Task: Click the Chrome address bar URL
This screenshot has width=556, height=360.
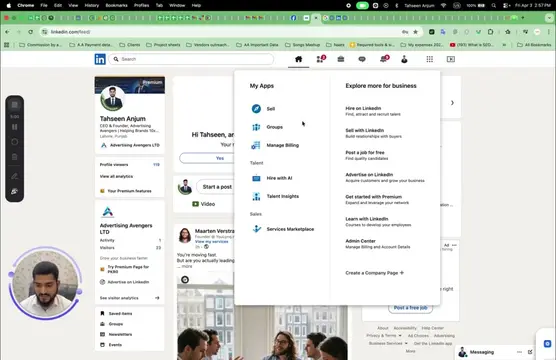Action: click(70, 32)
